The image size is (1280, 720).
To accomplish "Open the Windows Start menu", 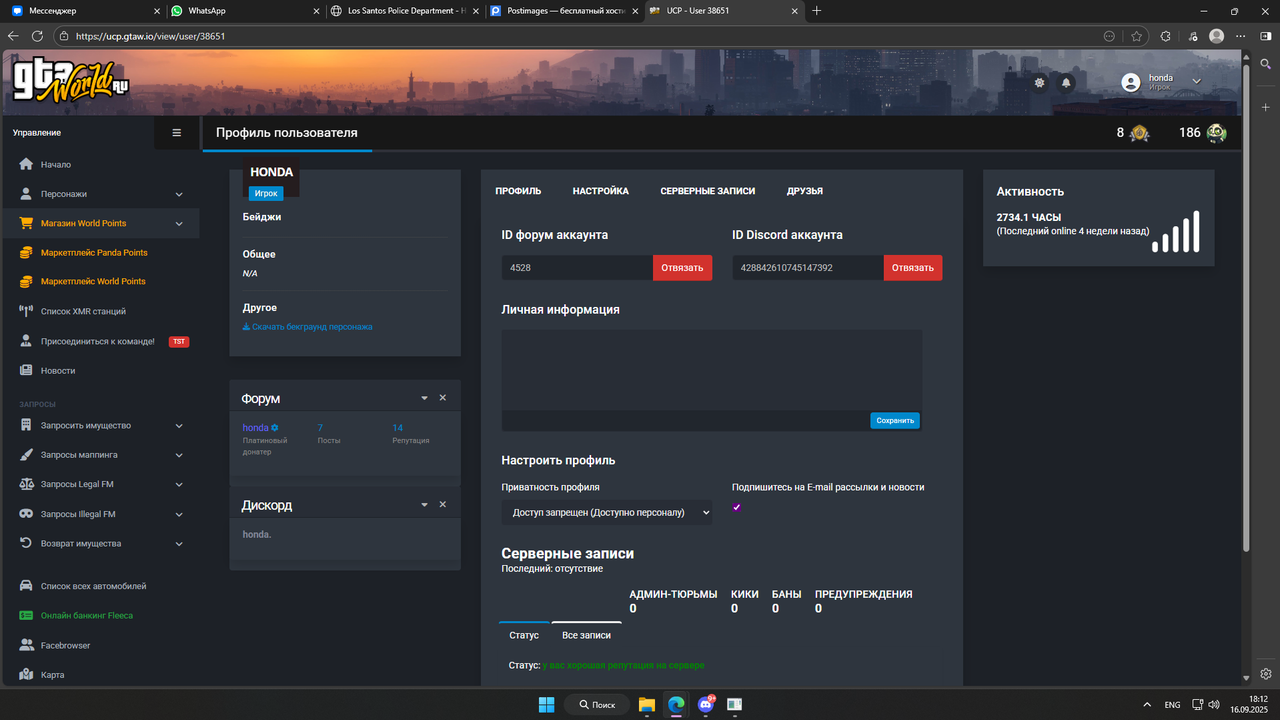I will (547, 705).
